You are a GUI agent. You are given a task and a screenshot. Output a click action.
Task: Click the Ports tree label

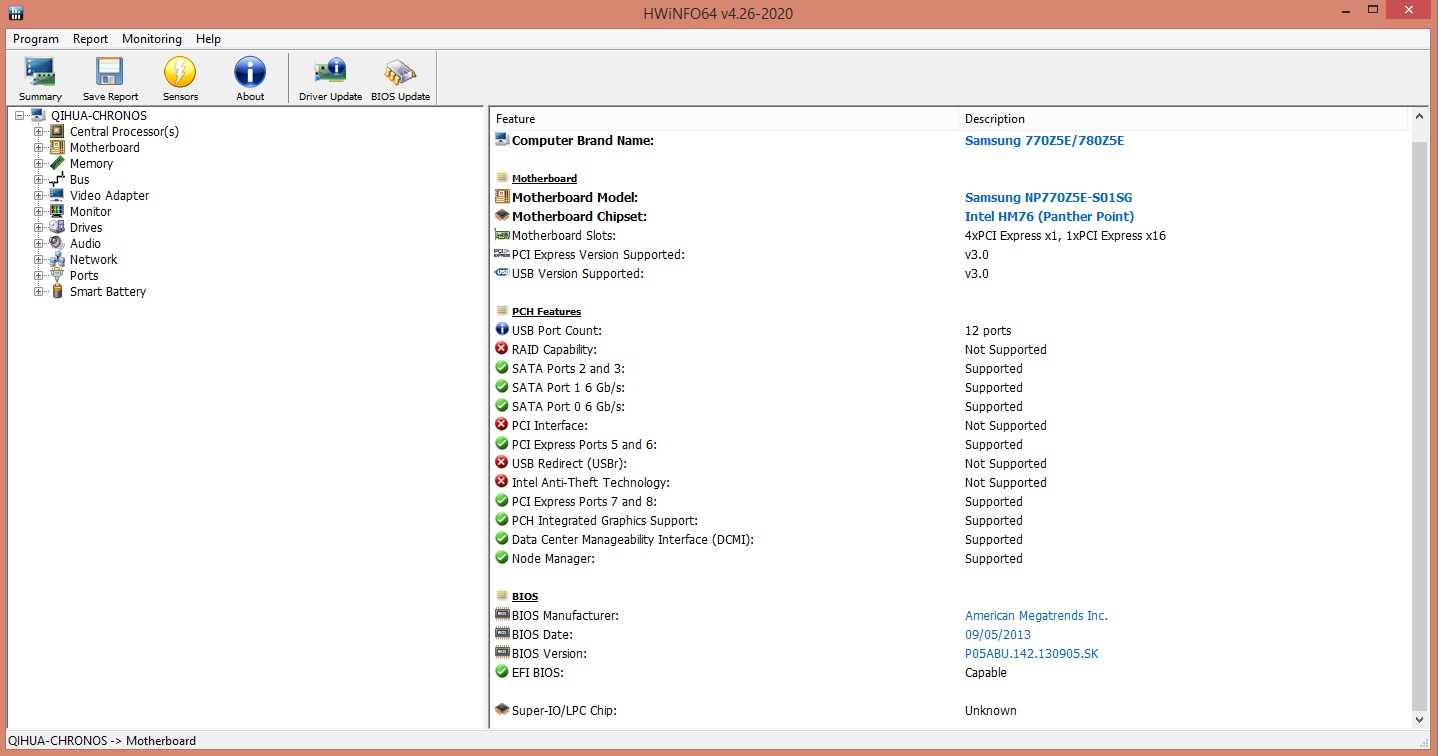[x=84, y=276]
